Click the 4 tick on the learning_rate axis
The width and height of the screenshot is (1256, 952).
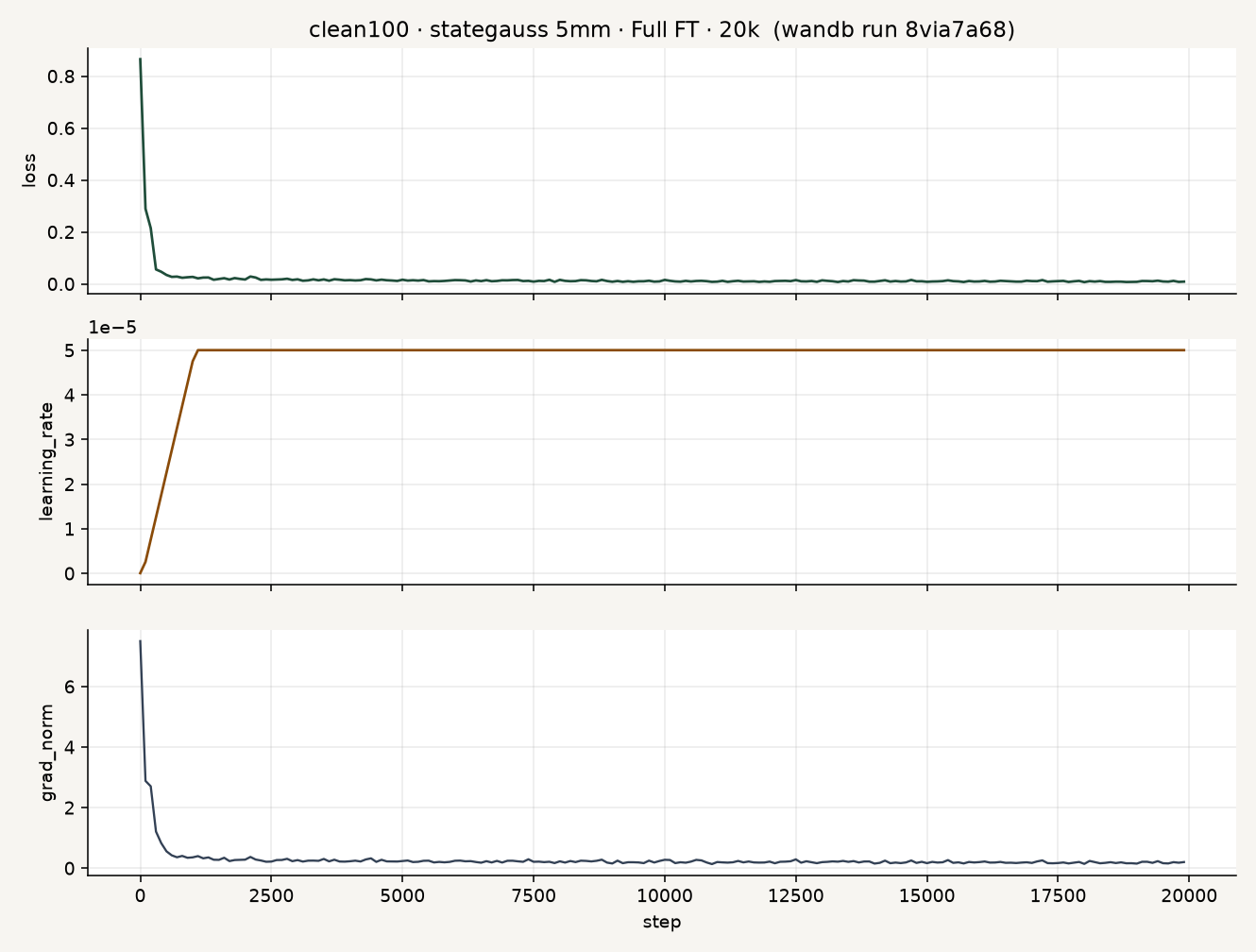[70, 395]
